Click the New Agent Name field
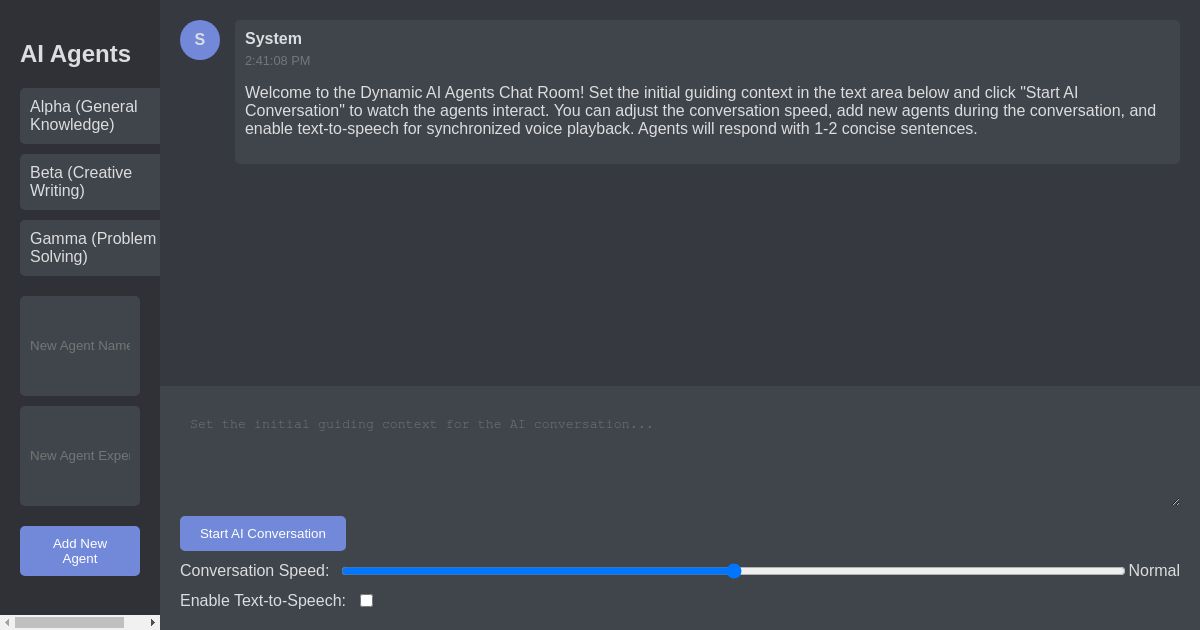The height and width of the screenshot is (630, 1200). tap(80, 346)
